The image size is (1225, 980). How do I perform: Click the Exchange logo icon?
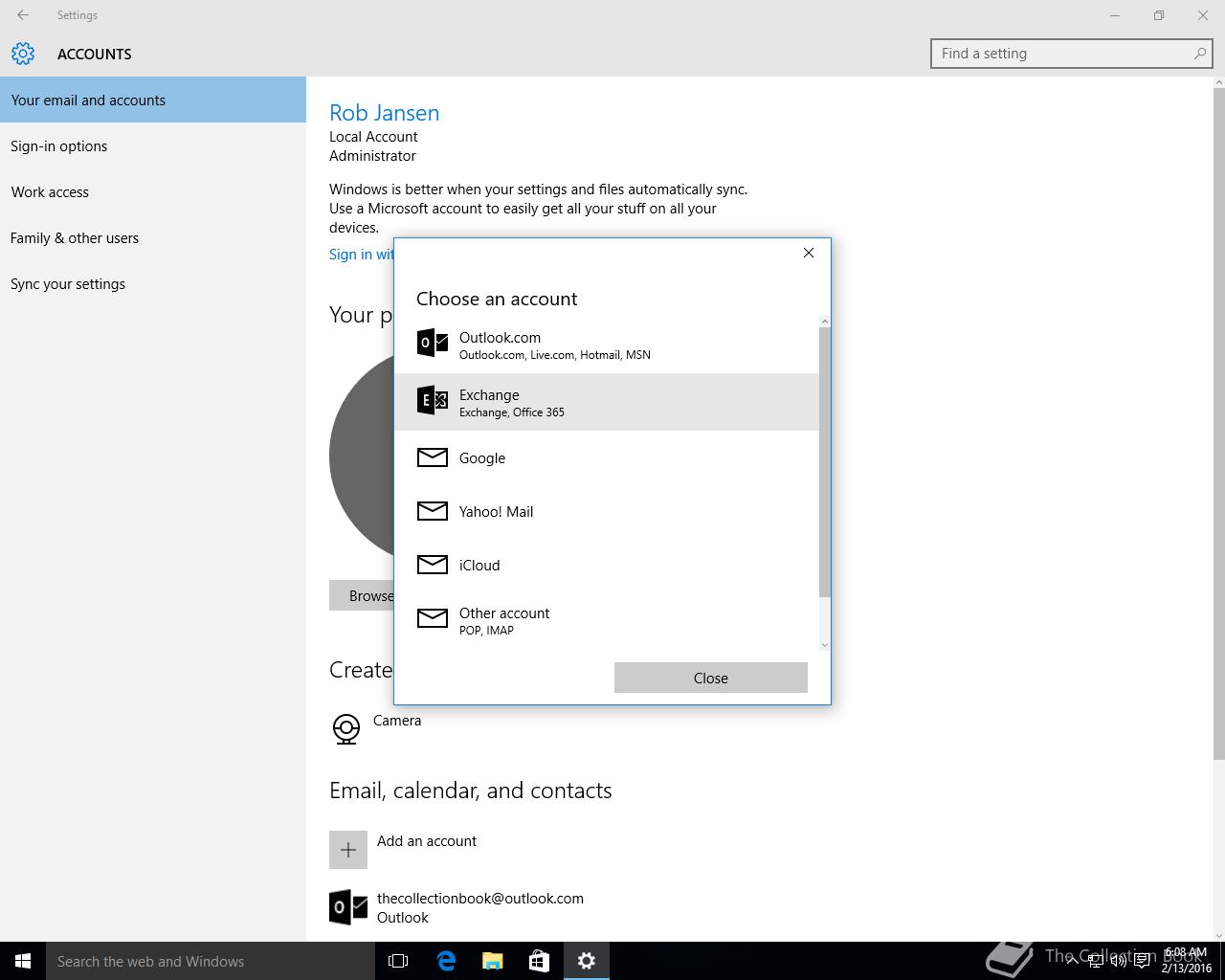[x=433, y=400]
